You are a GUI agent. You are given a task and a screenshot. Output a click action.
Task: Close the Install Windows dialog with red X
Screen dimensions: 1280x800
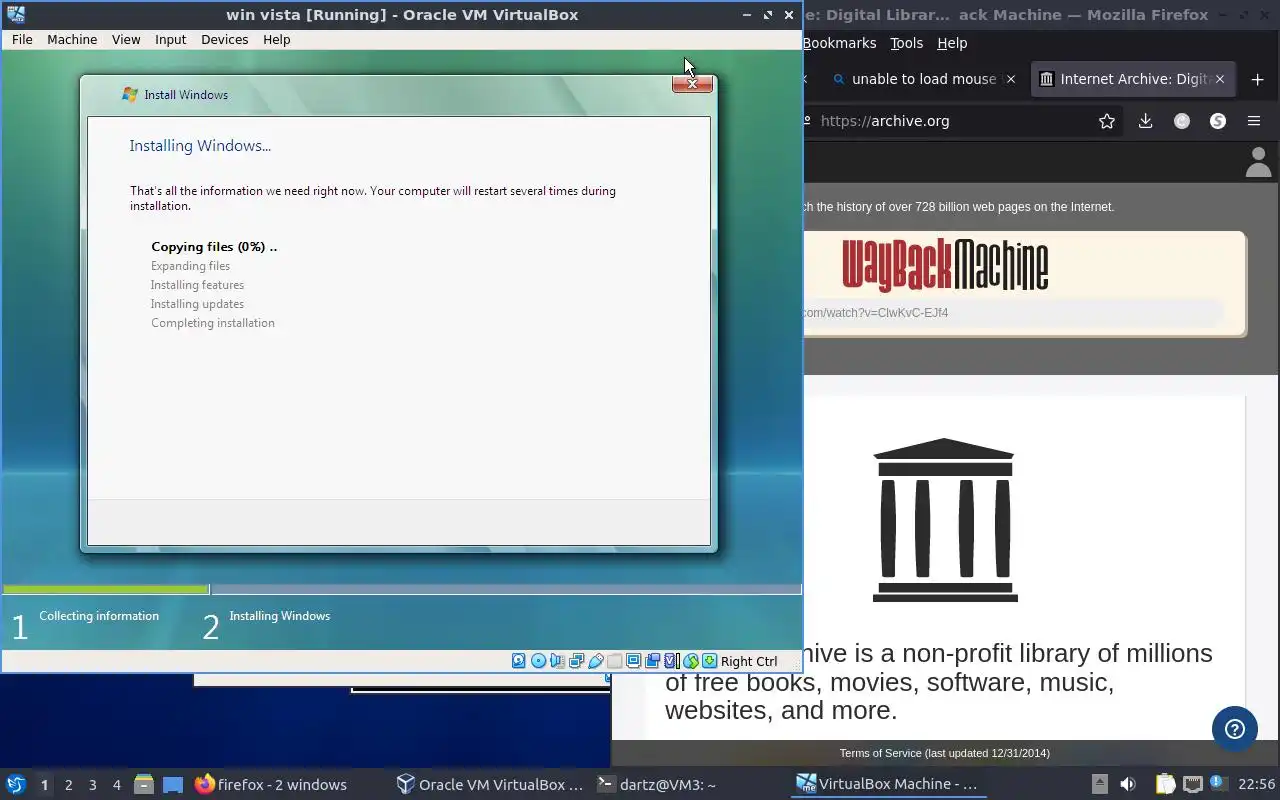click(x=692, y=84)
